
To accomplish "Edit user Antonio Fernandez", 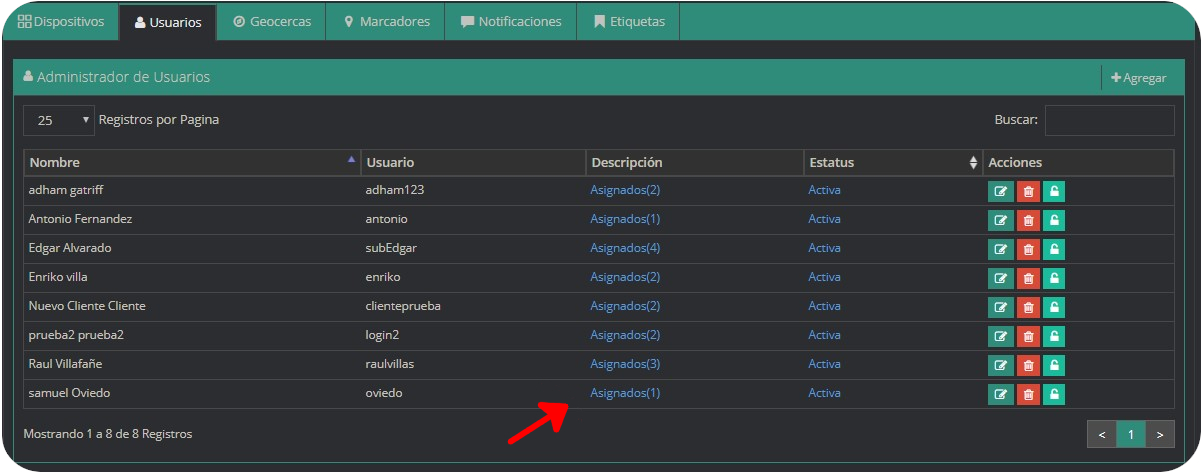I will click(1000, 220).
